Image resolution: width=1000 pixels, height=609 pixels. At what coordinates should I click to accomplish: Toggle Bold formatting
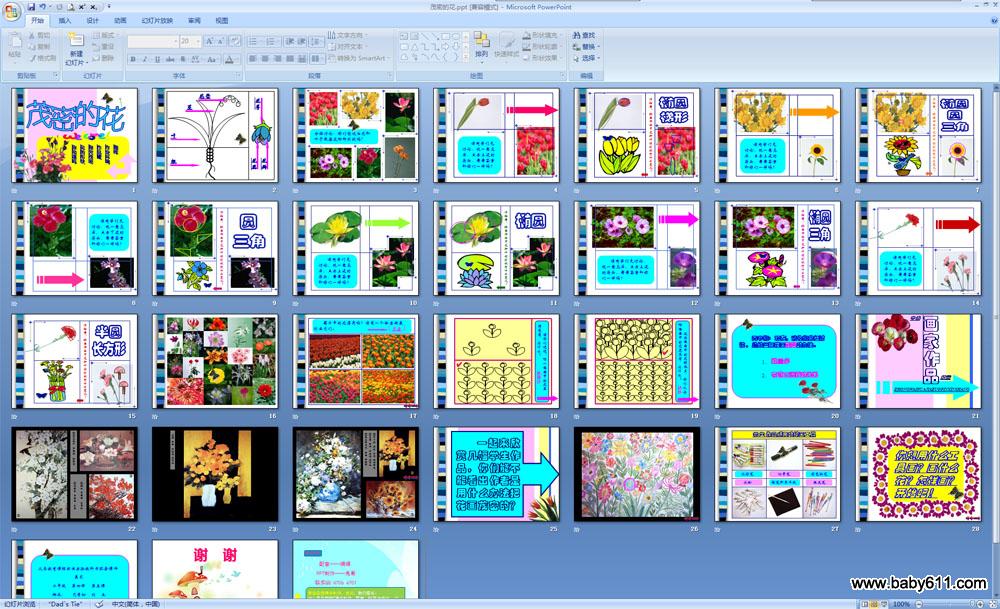tap(133, 59)
